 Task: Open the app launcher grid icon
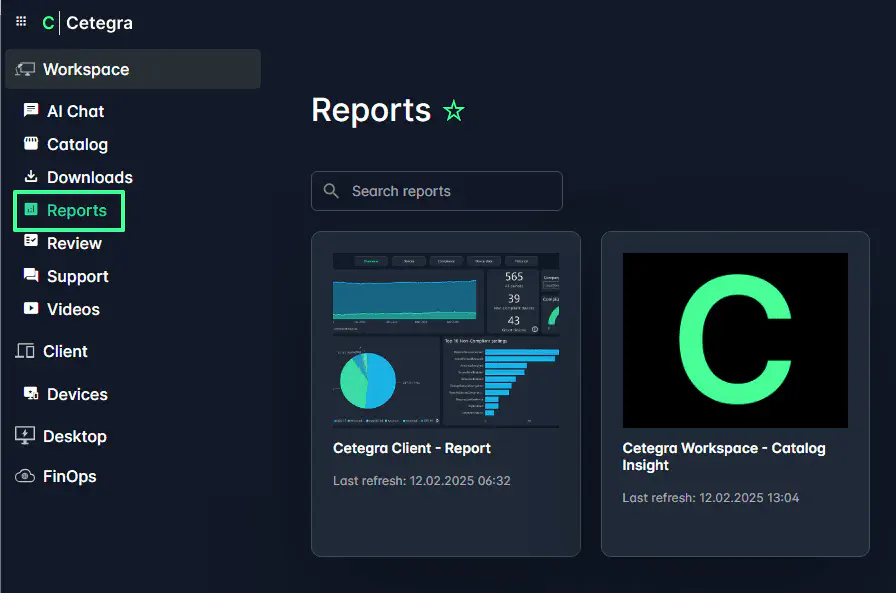pyautogui.click(x=20, y=21)
